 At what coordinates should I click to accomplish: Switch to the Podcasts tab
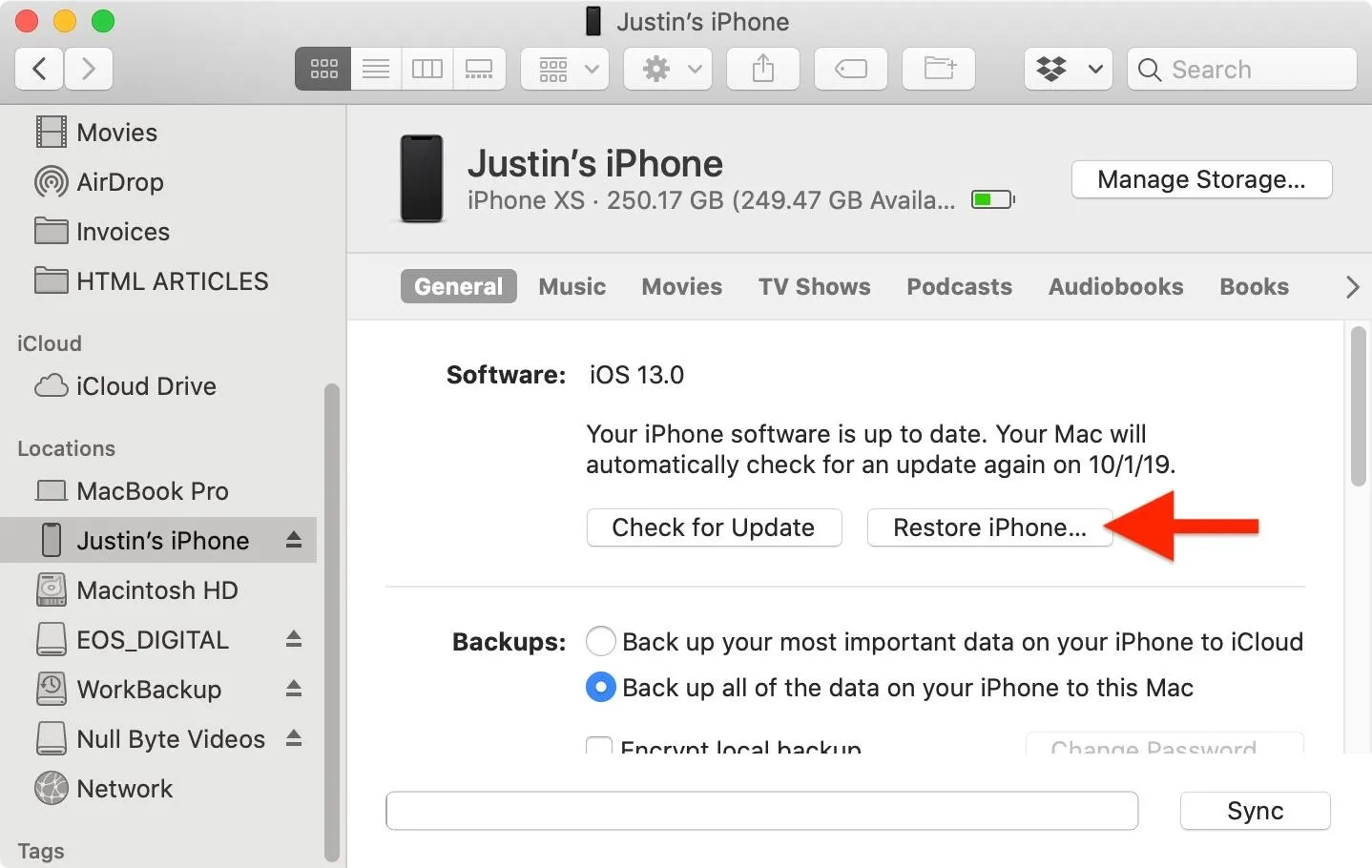pos(959,286)
